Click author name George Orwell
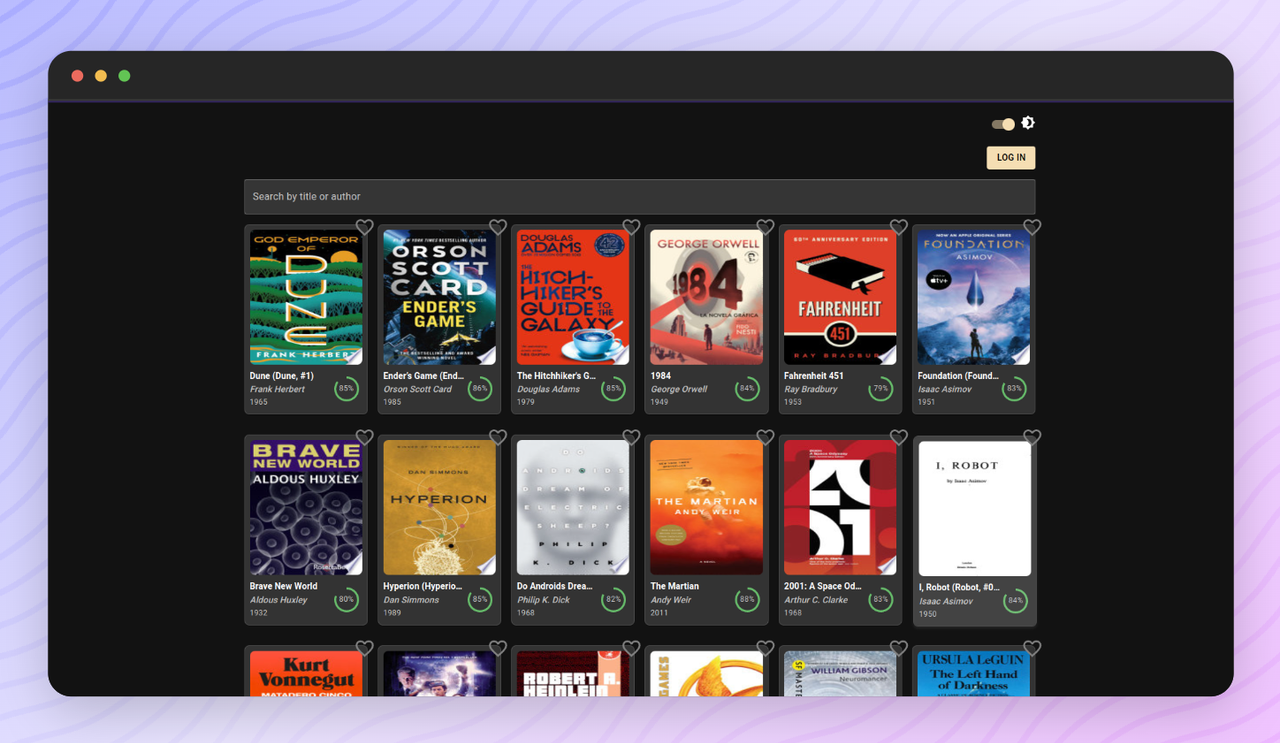This screenshot has height=743, width=1280. click(x=679, y=389)
